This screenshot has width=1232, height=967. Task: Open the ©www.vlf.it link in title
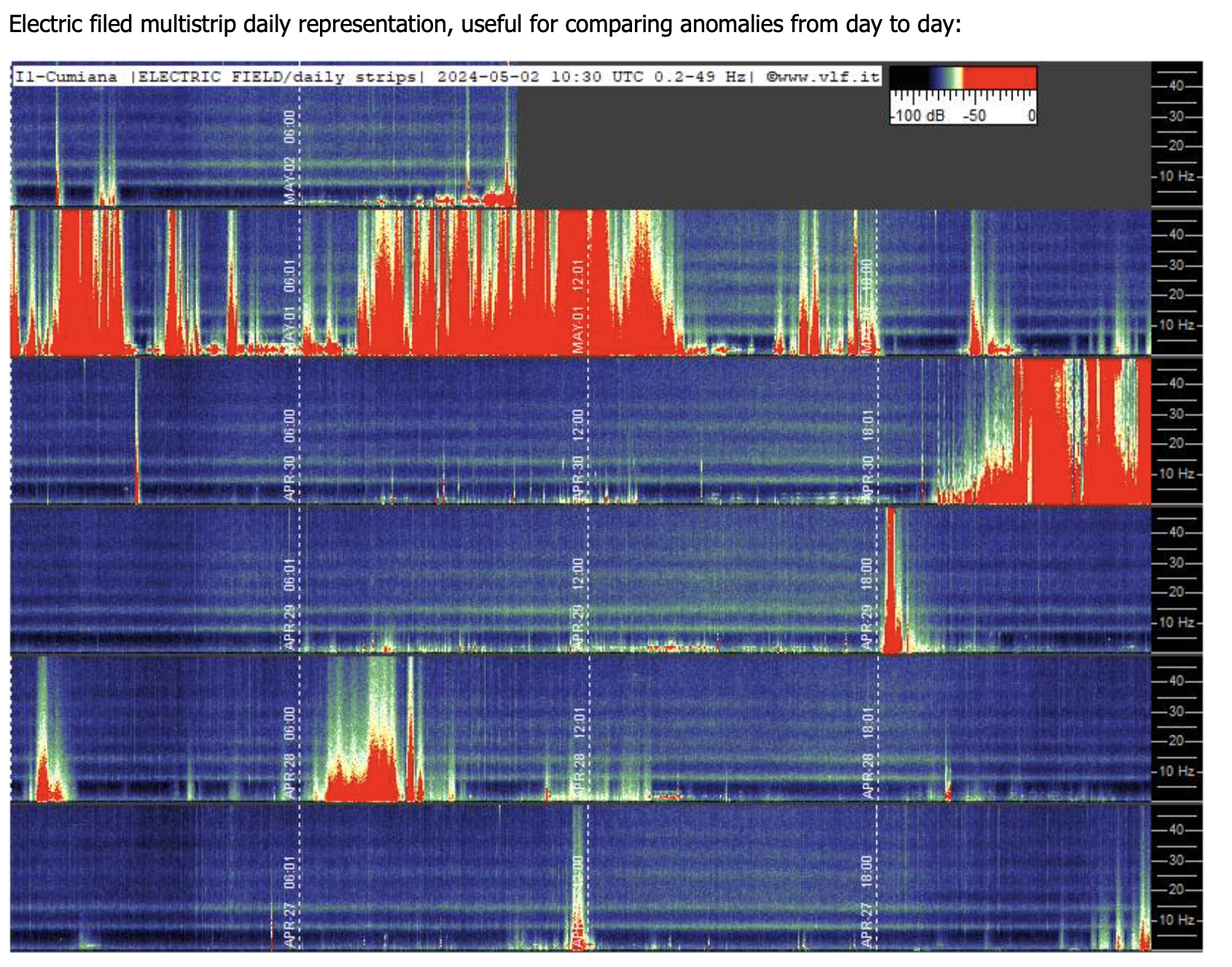823,77
